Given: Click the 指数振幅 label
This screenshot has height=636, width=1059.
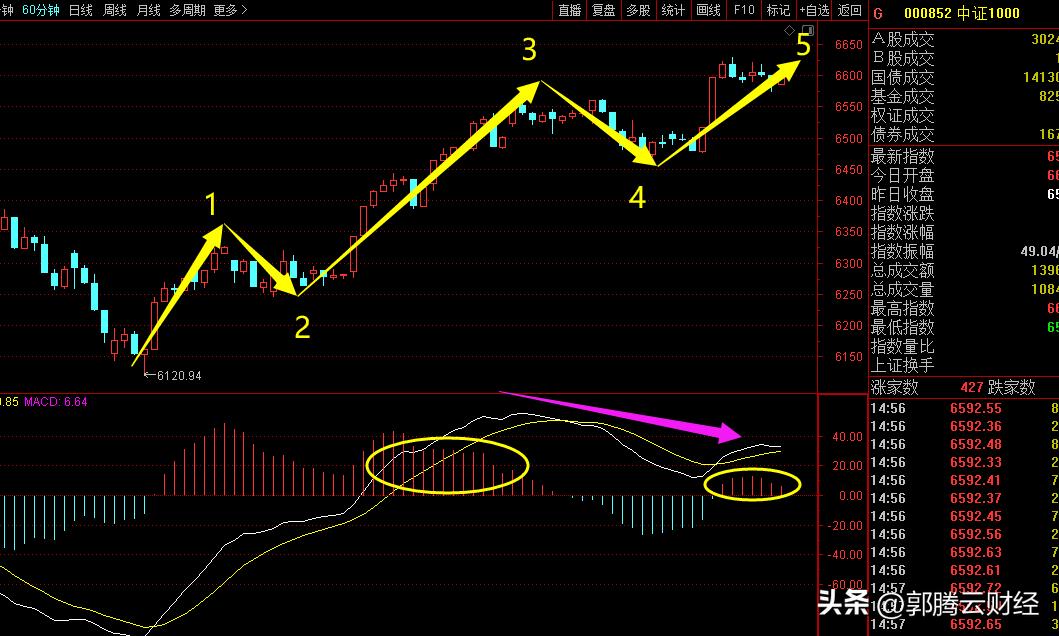Looking at the screenshot, I should pos(902,251).
